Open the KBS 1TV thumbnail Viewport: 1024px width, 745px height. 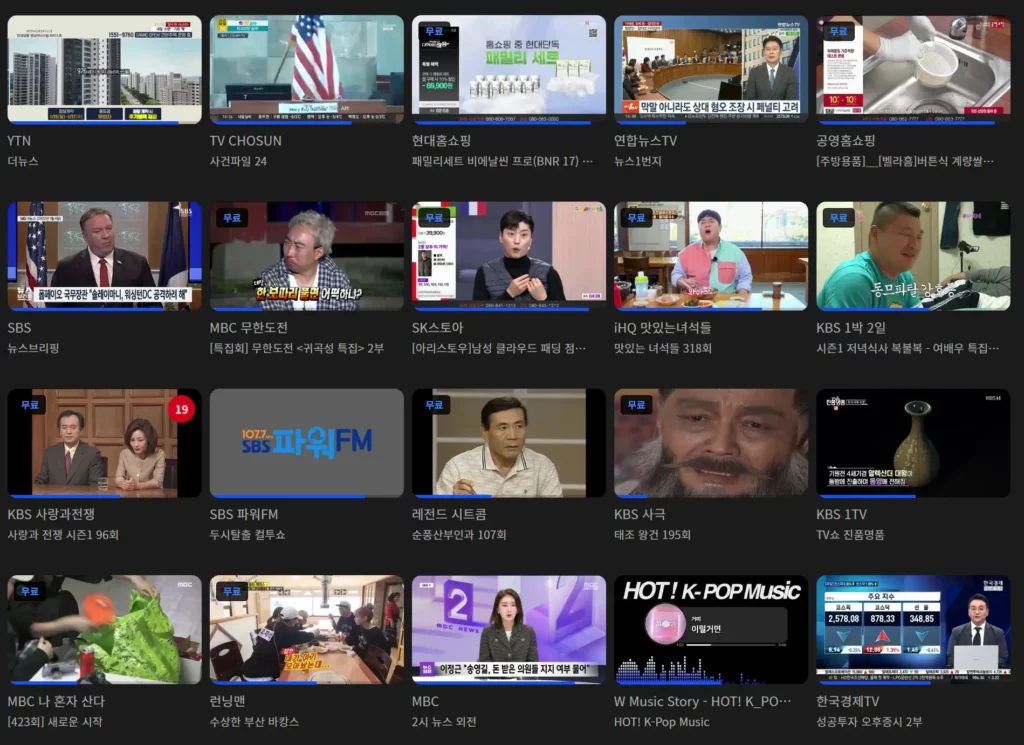point(913,443)
